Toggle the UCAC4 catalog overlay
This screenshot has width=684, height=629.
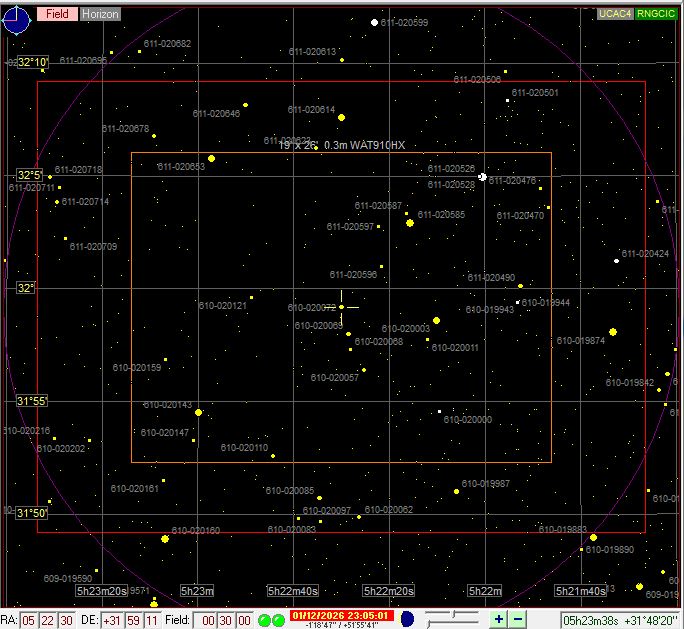tap(614, 14)
